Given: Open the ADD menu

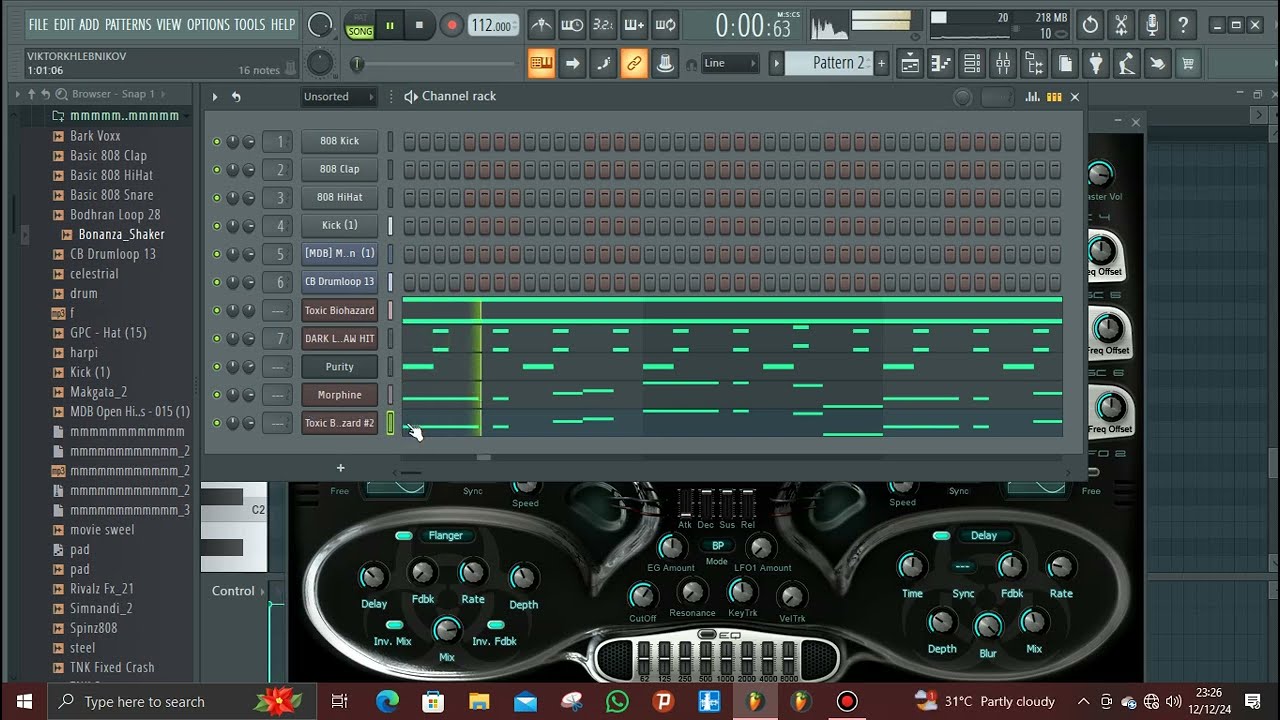Looking at the screenshot, I should tap(89, 24).
